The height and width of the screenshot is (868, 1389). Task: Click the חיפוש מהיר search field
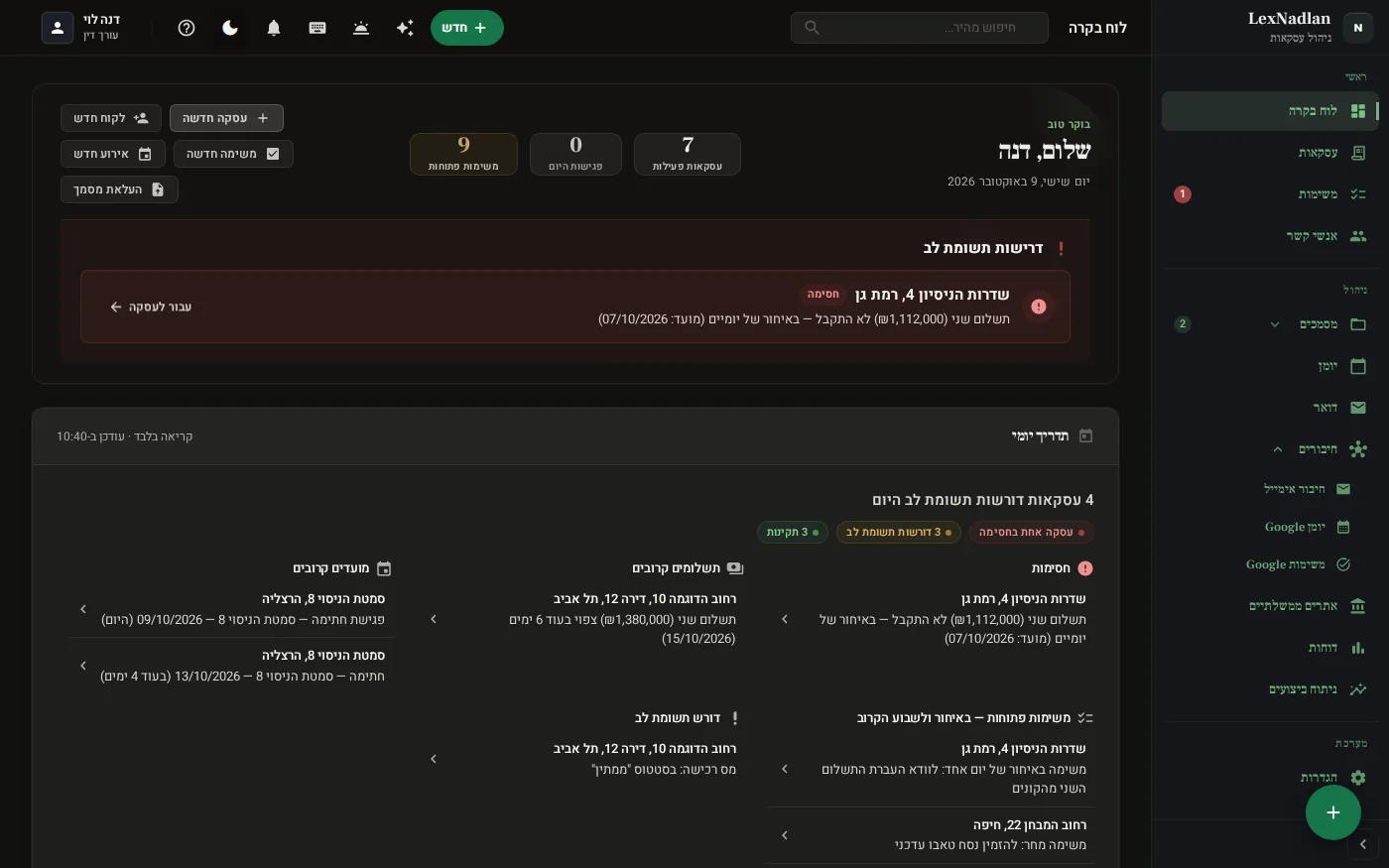point(920,28)
